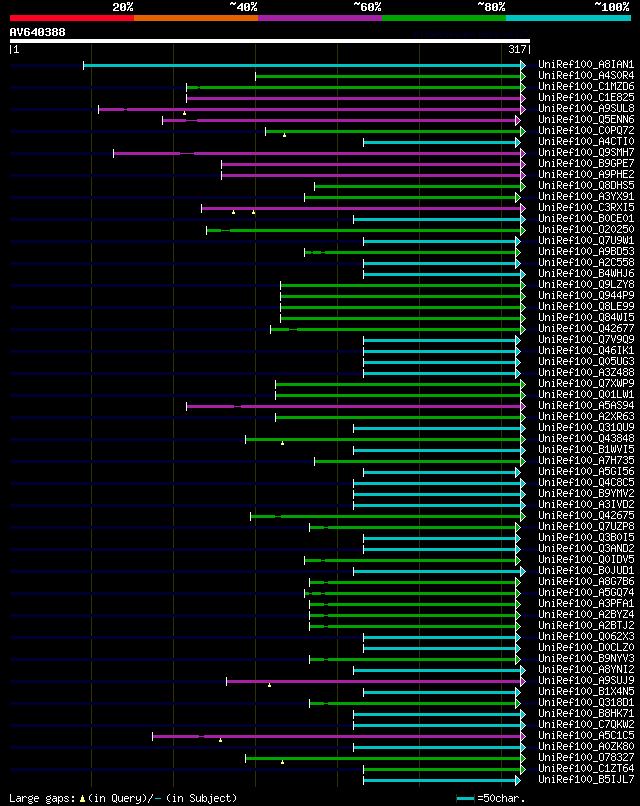Click the arrowhead ending the UniRef100_B5IJL7 bar
This screenshot has height=806, width=640.
(518, 780)
